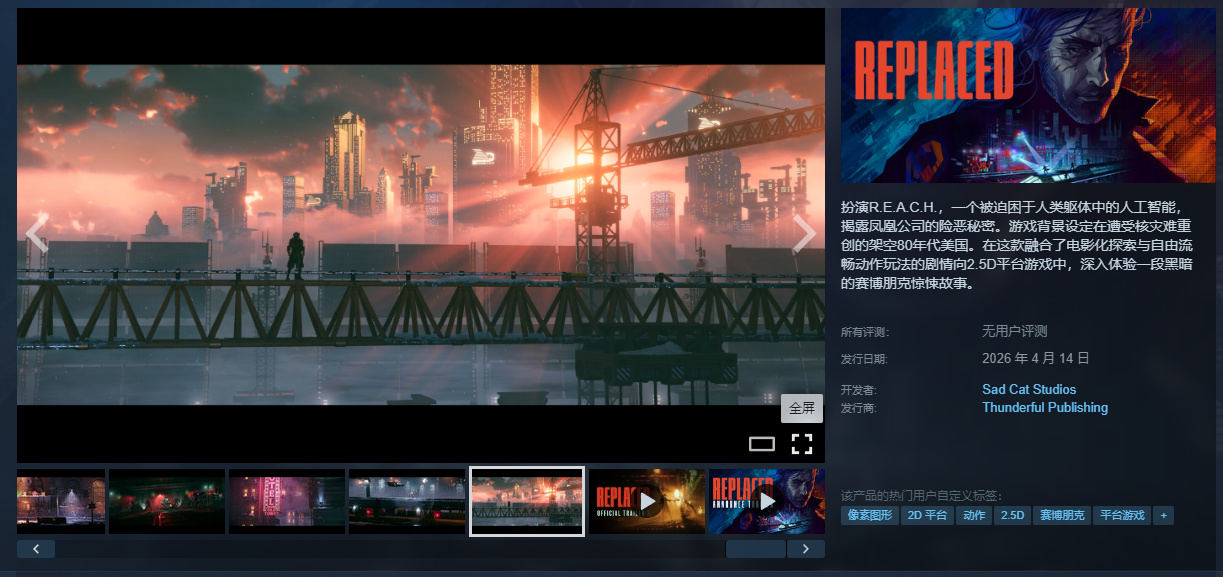Switch to theater mode rectangle icon

click(x=762, y=444)
